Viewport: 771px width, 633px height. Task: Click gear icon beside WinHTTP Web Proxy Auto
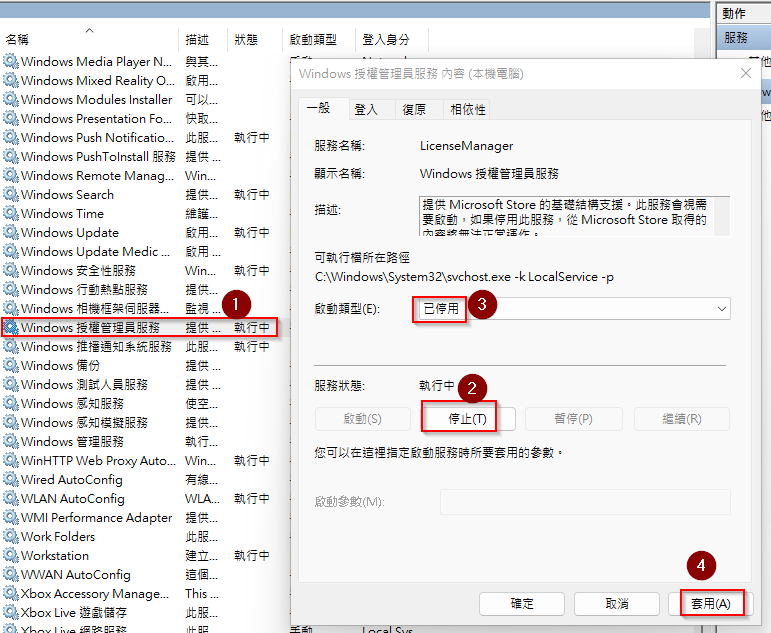point(10,460)
